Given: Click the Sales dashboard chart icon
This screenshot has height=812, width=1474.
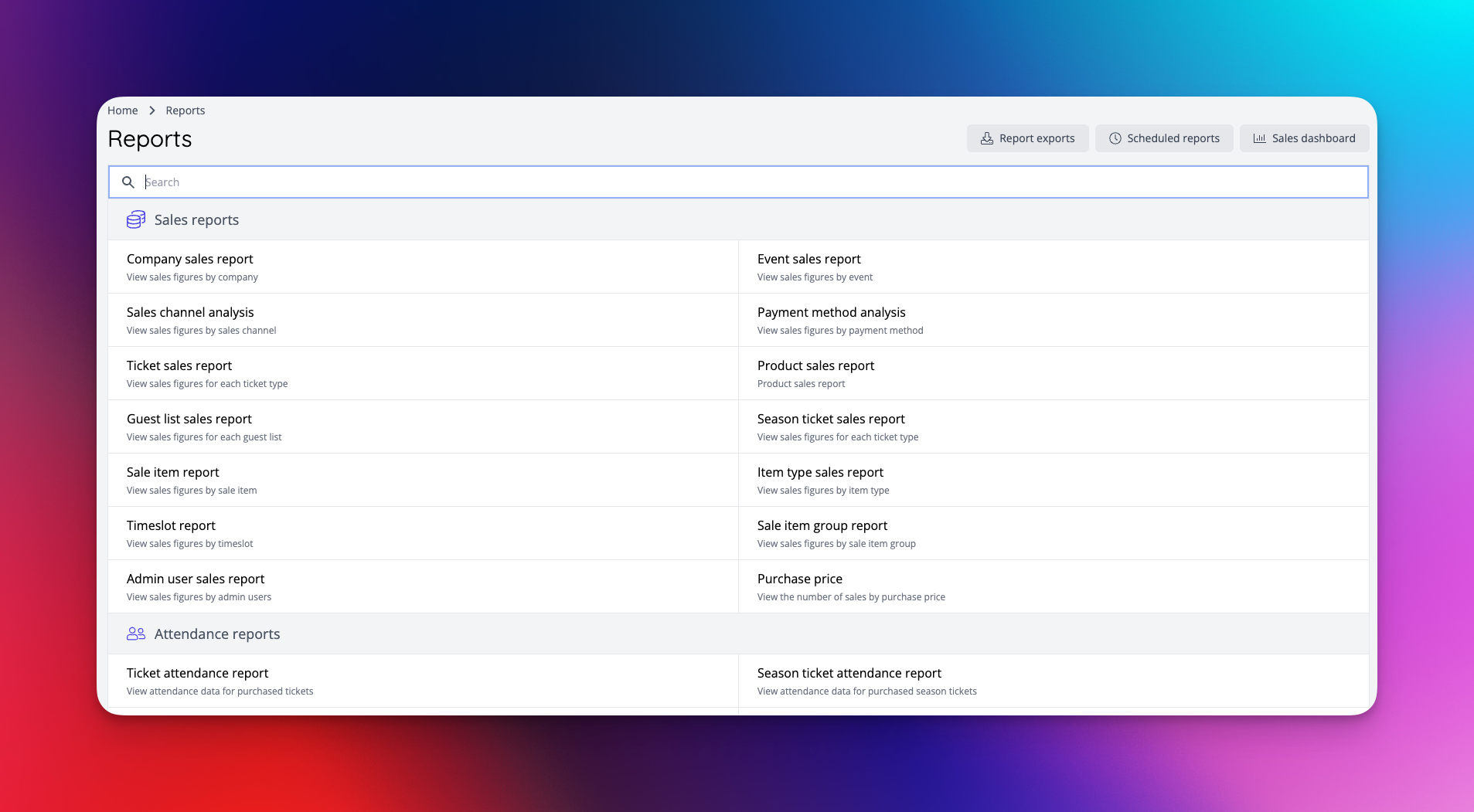Looking at the screenshot, I should click(x=1258, y=138).
